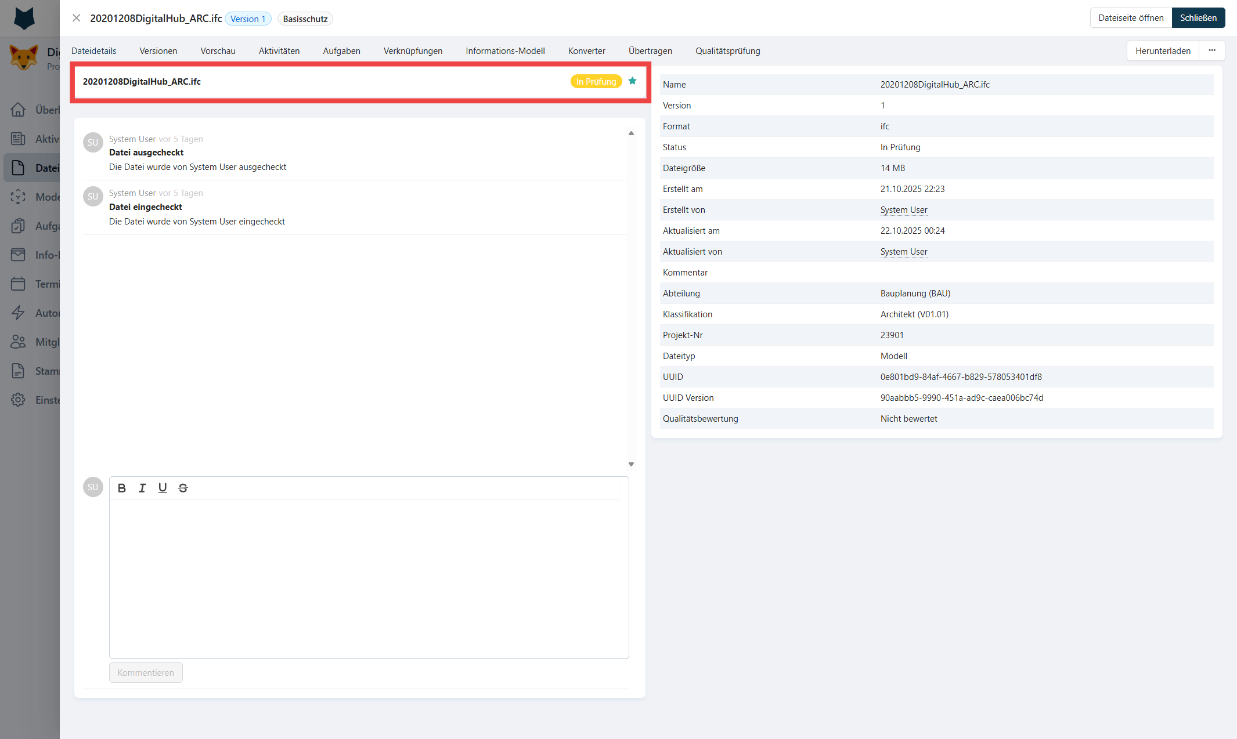The height and width of the screenshot is (739, 1237).
Task: Click the UUID value 0e801bd9-84af-4667
Action: point(961,377)
